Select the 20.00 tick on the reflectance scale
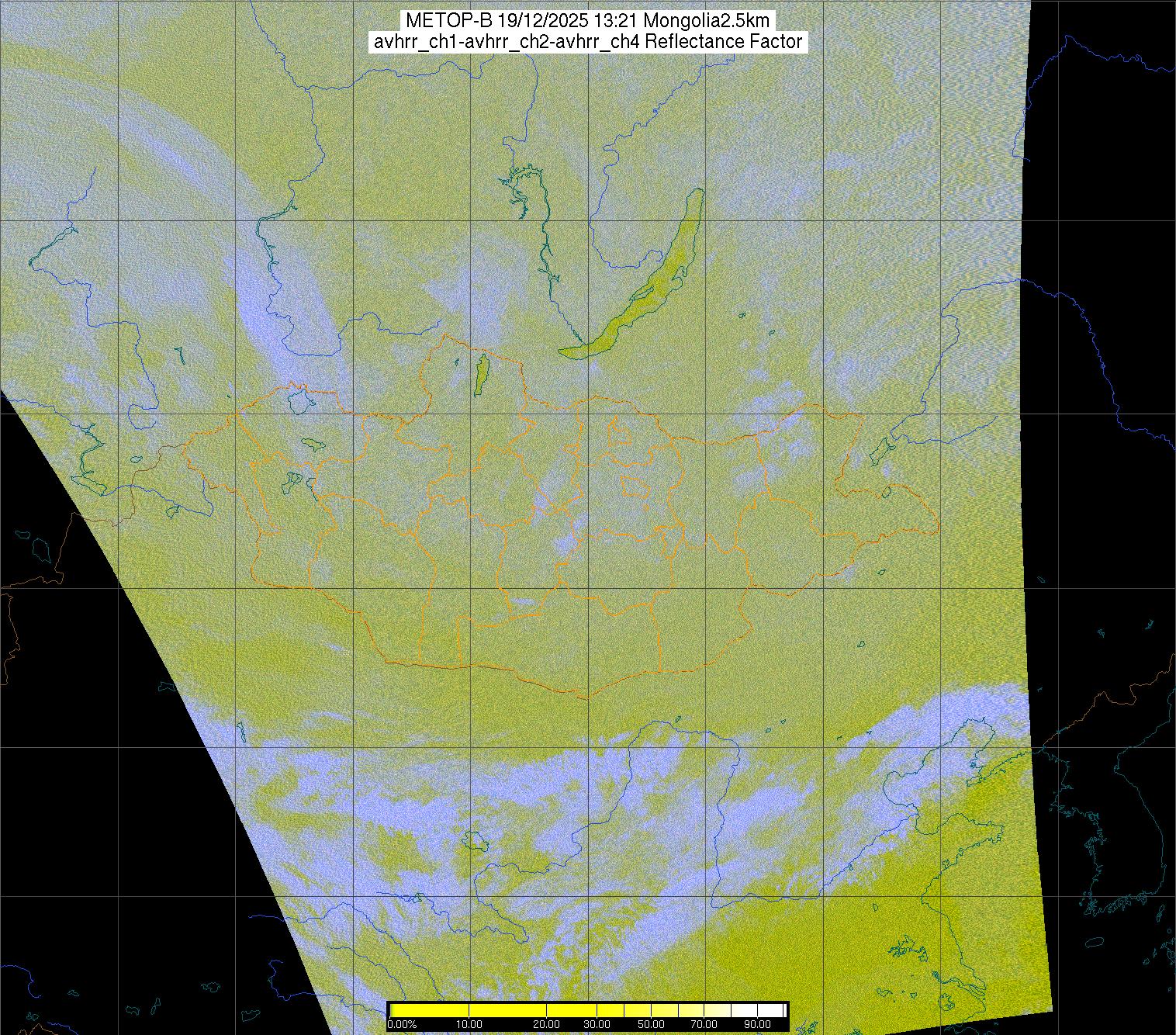Image resolution: width=1176 pixels, height=1035 pixels. 548,1024
